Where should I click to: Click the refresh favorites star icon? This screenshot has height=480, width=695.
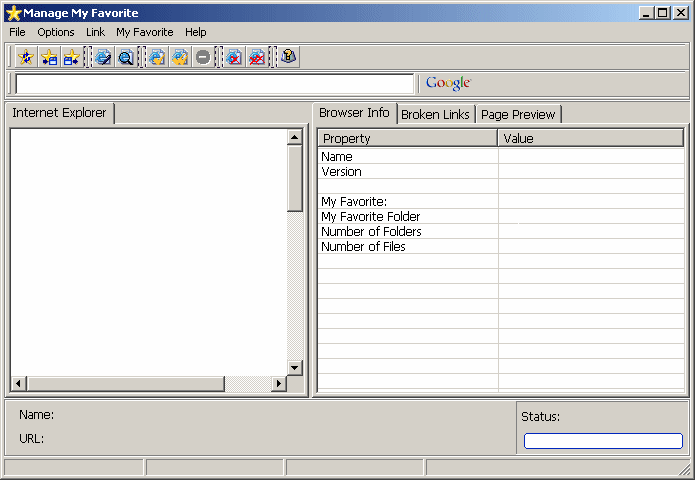[x=26, y=57]
